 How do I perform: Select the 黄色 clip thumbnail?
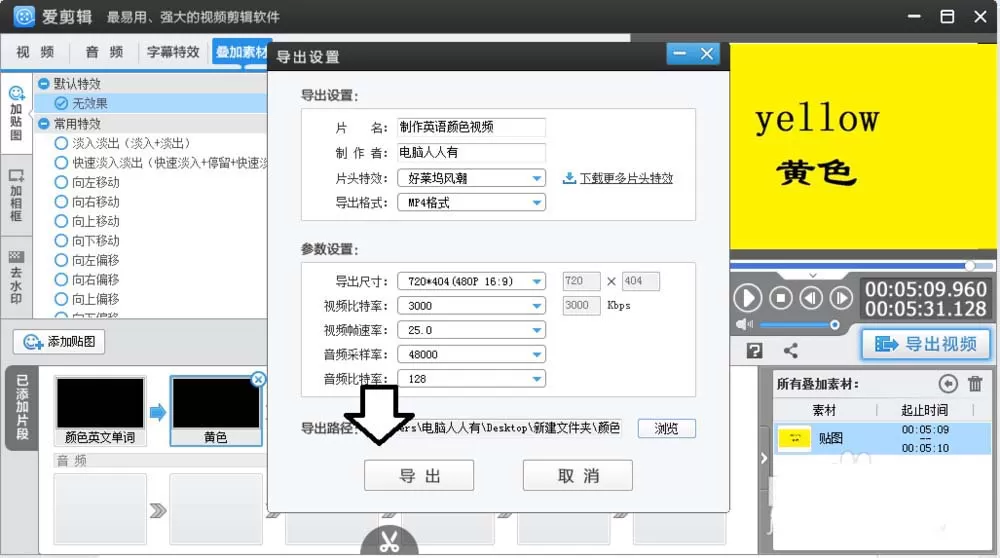216,411
